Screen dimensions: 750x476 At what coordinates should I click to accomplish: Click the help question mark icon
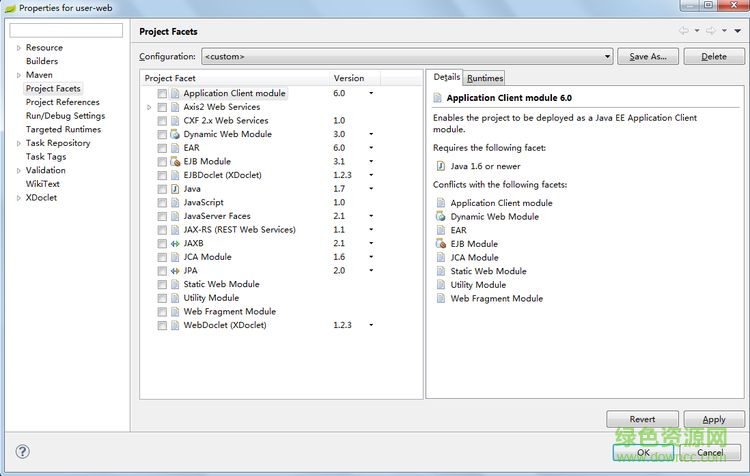(x=22, y=452)
